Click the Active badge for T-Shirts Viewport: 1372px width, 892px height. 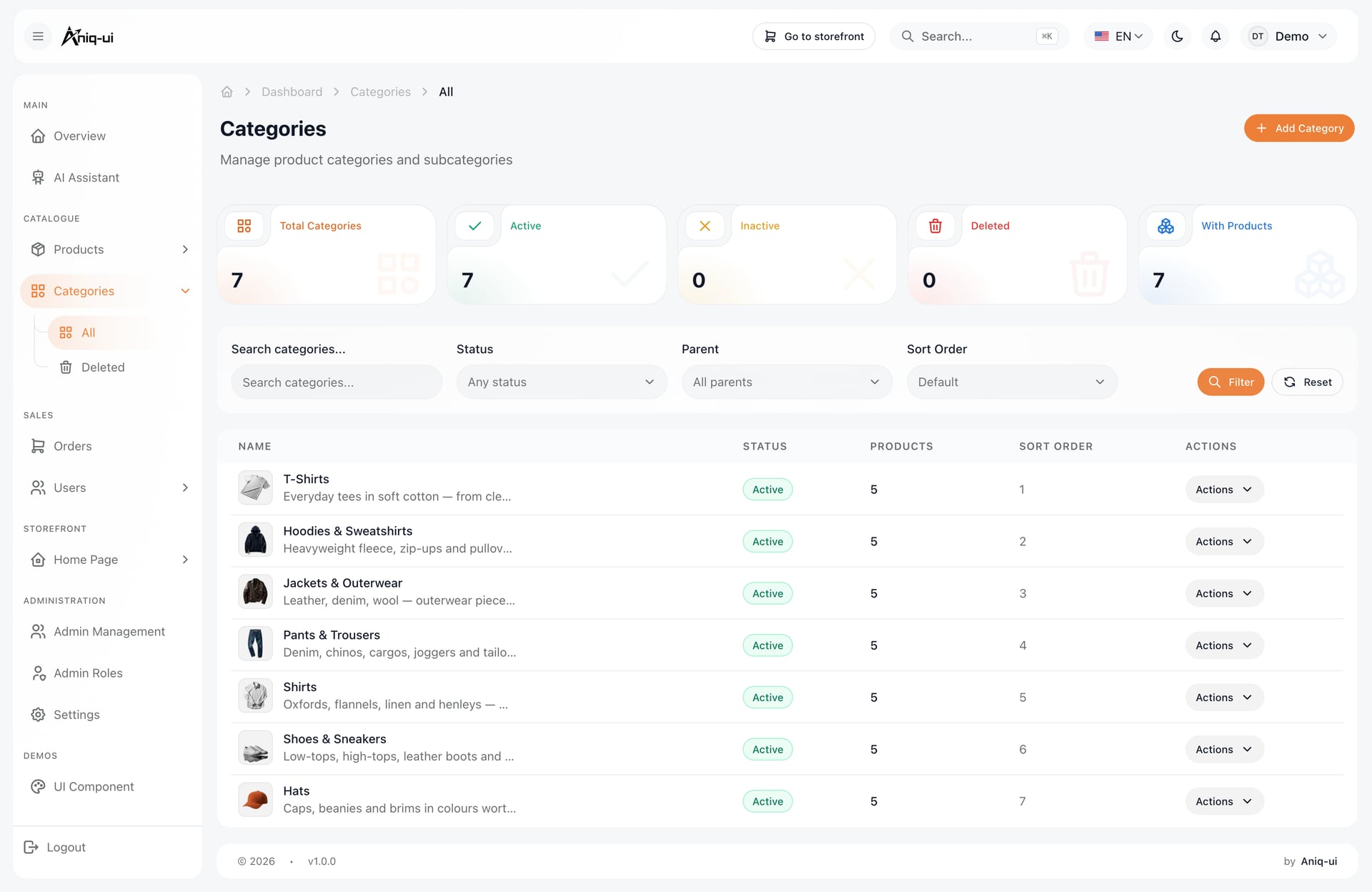coord(767,490)
